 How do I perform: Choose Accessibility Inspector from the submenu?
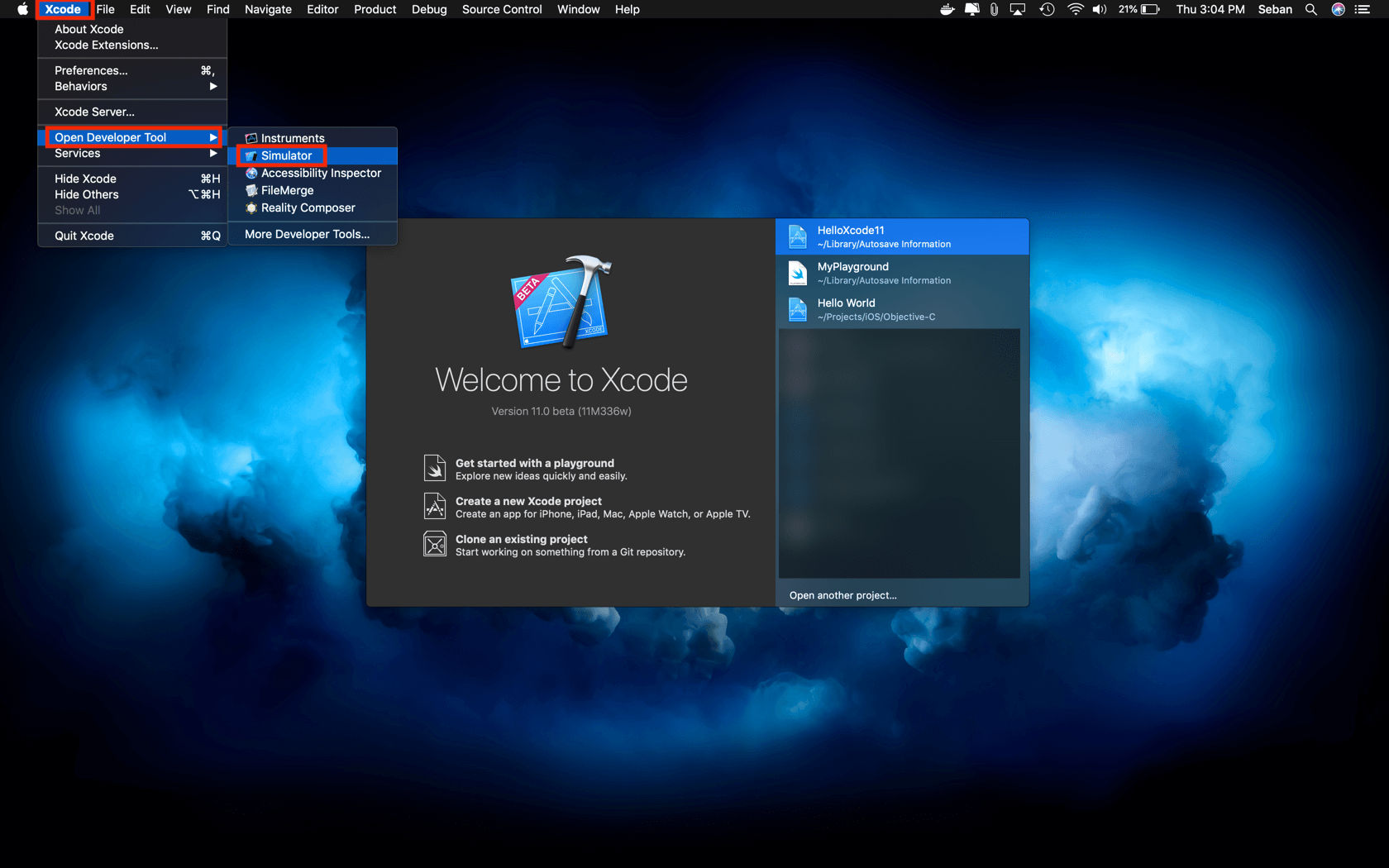pos(313,173)
